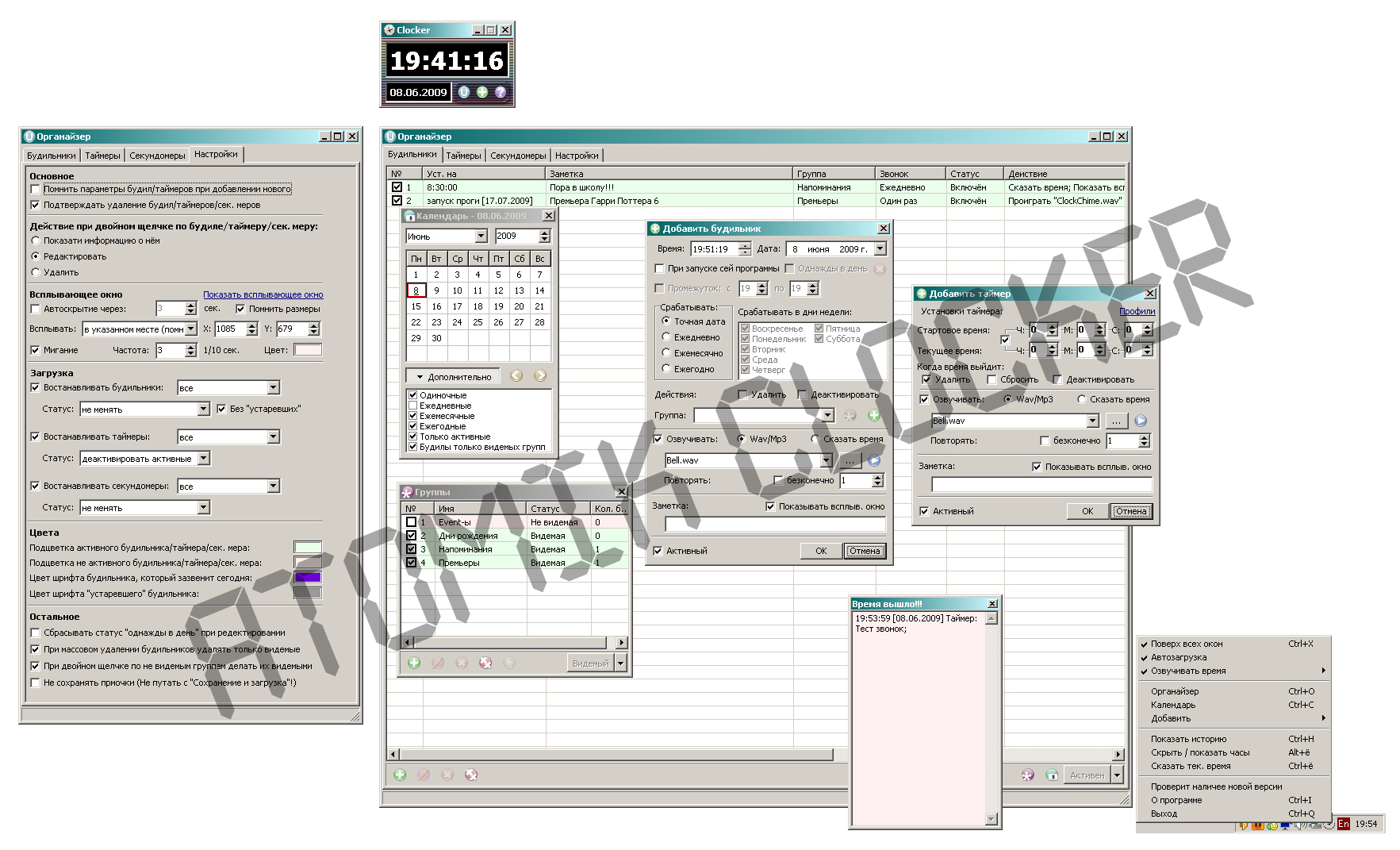Open the Июнь month dropdown in the calendar
This screenshot has width=1400, height=850.
[481, 237]
